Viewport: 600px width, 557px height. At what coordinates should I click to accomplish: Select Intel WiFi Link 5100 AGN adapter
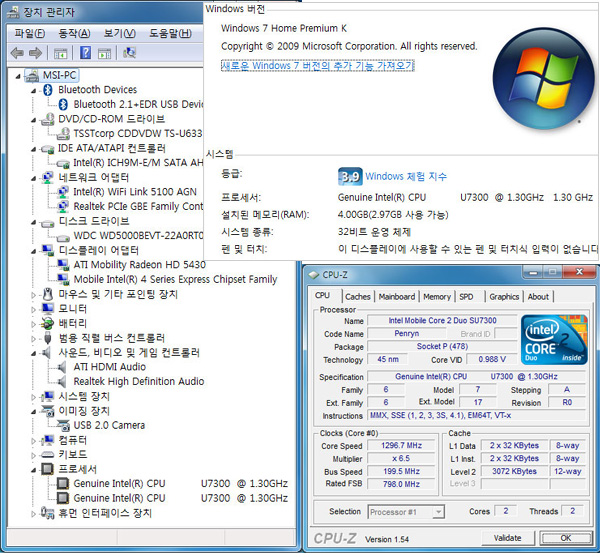point(134,191)
